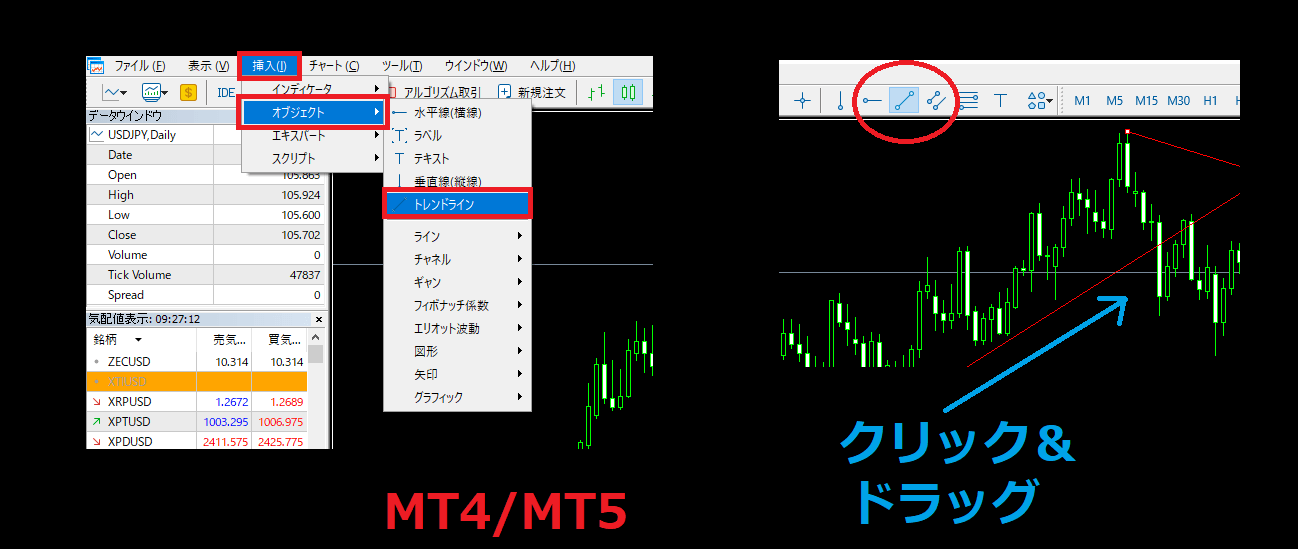Screen dimensions: 1298x549
Task: Click the Tick Volume value 47837
Action: coord(303,275)
